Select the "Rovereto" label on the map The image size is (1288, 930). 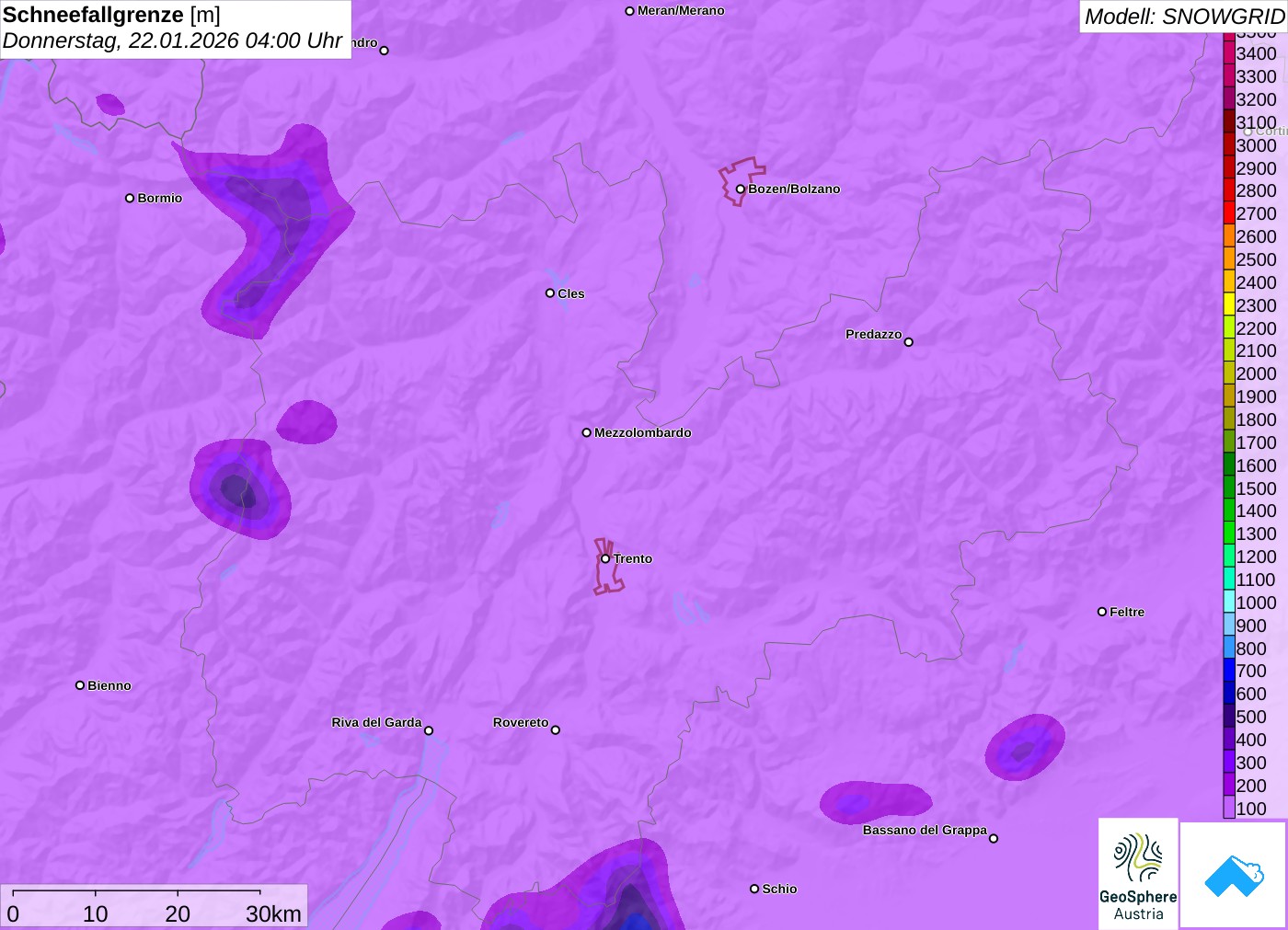tap(521, 722)
